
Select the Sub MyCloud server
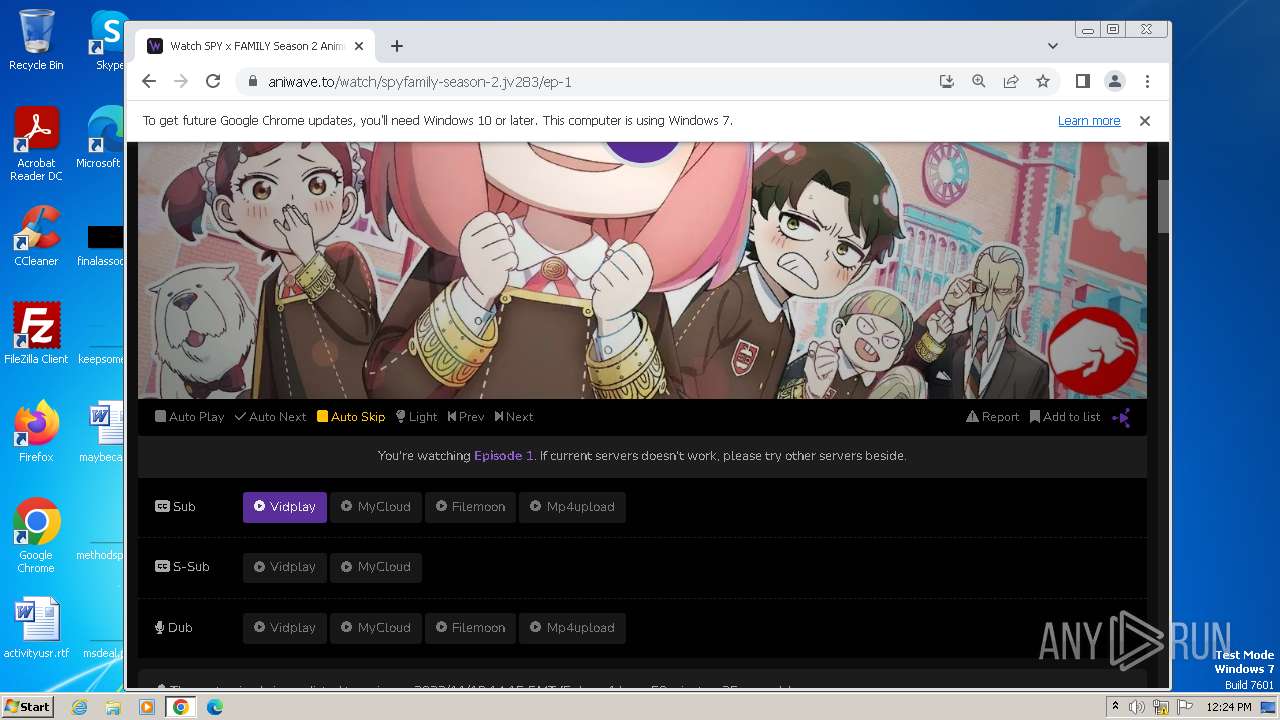click(x=376, y=507)
